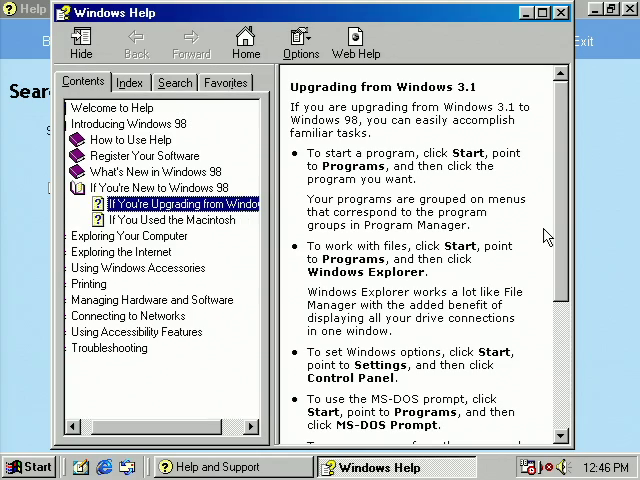Click the Upgrading from Windows 3.1 heading
The height and width of the screenshot is (480, 640).
pyautogui.click(x=383, y=87)
